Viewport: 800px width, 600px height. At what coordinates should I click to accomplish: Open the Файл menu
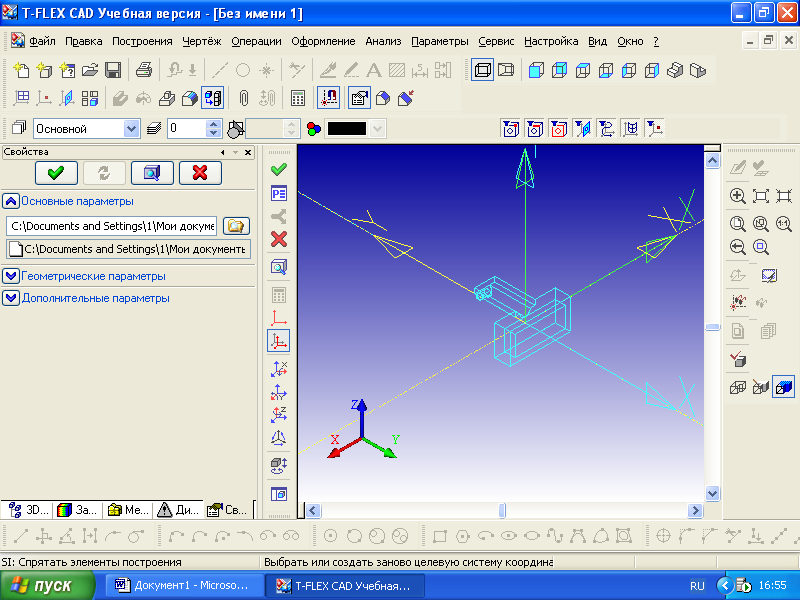(42, 41)
